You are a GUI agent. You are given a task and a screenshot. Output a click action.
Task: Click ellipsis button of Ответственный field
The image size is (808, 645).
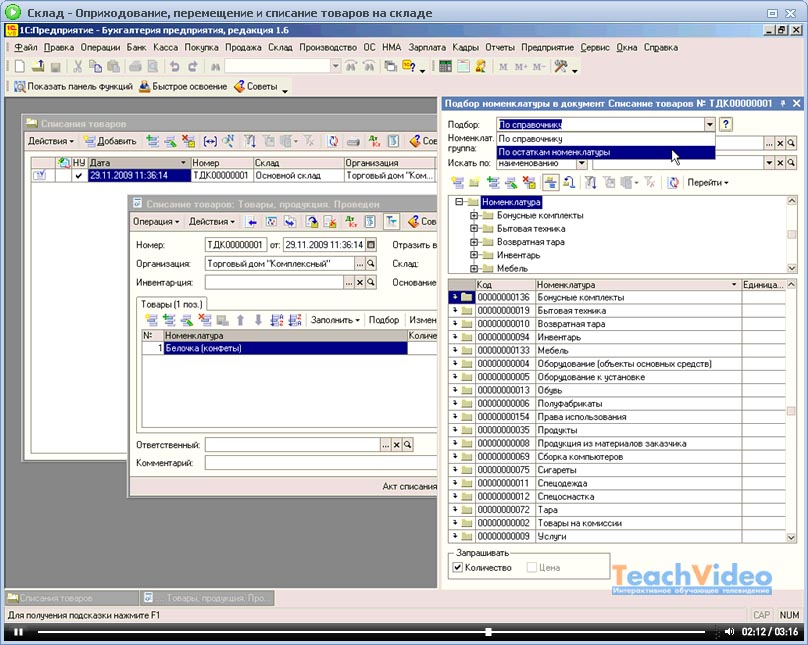pos(385,445)
